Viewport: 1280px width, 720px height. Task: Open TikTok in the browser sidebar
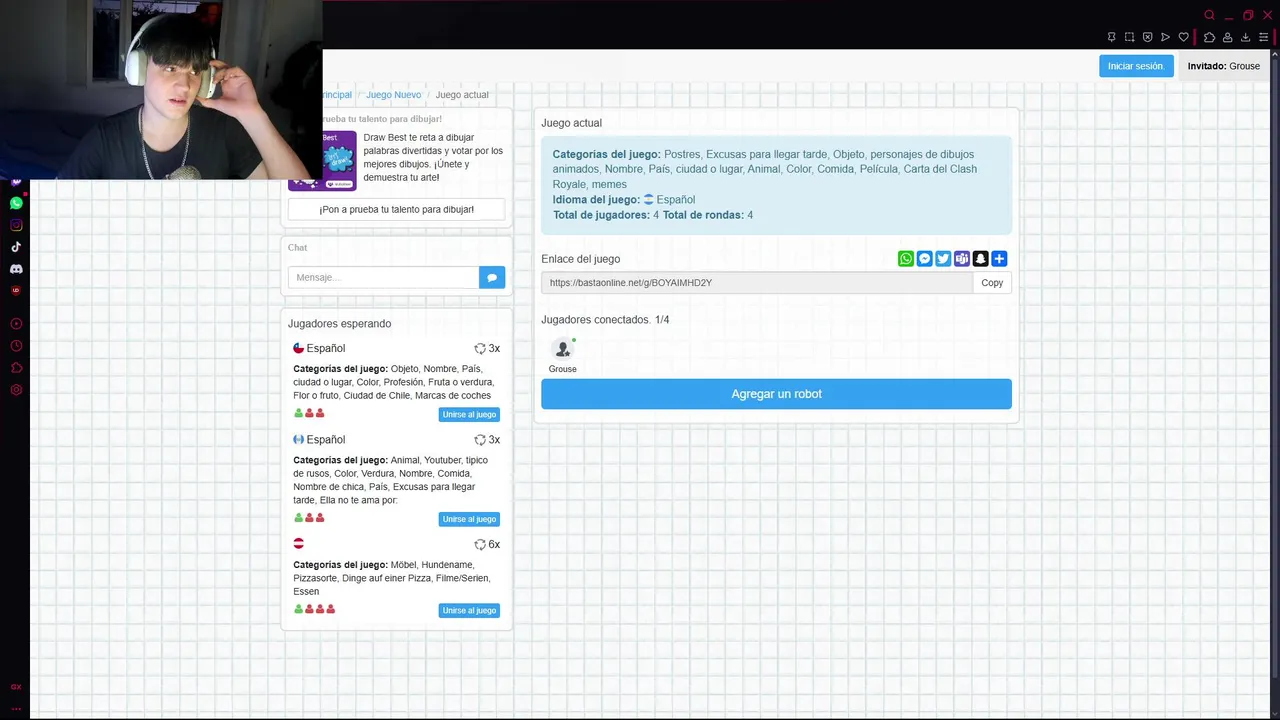(16, 247)
